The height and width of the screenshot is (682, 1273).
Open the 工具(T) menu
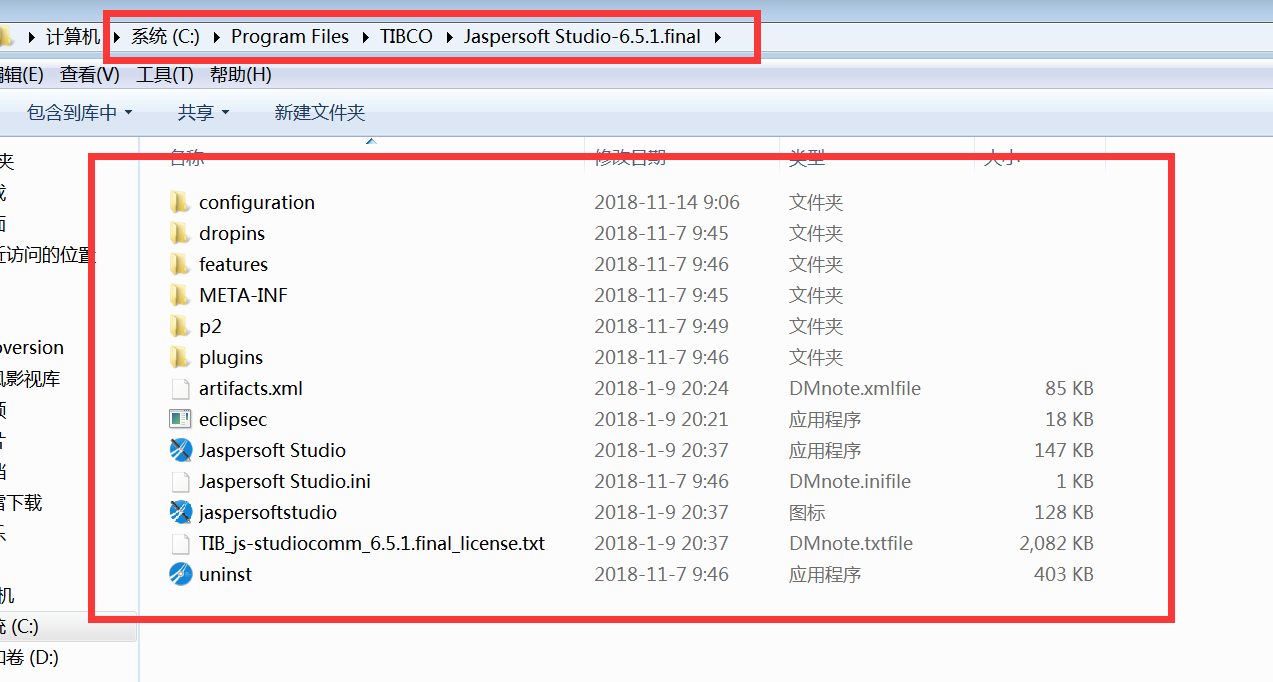coord(165,75)
